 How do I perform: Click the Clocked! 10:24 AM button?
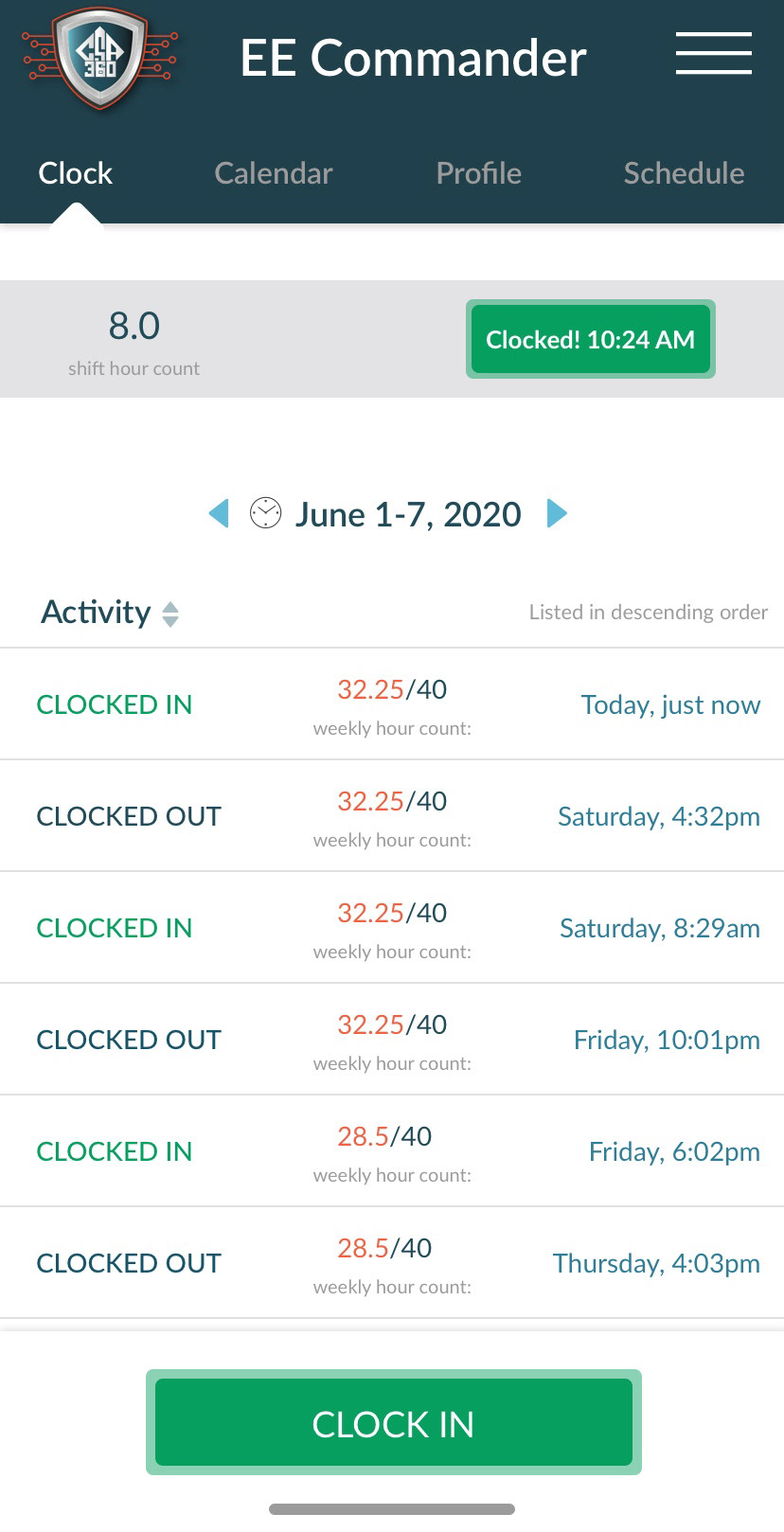coord(590,339)
